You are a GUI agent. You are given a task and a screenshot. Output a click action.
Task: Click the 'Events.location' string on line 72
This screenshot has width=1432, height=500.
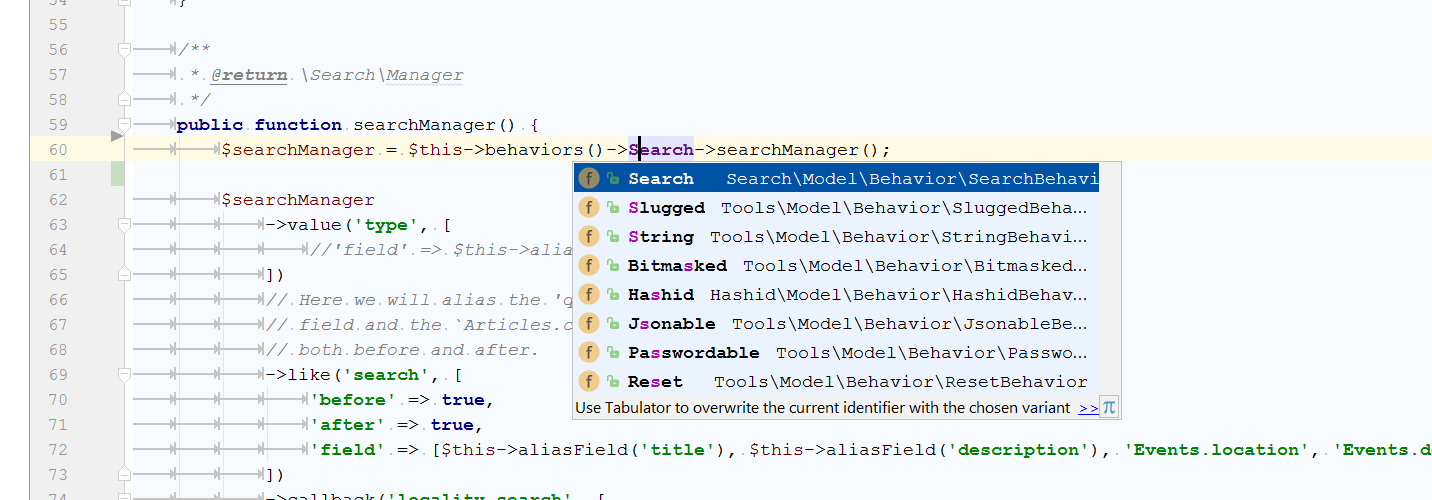click(1218, 450)
